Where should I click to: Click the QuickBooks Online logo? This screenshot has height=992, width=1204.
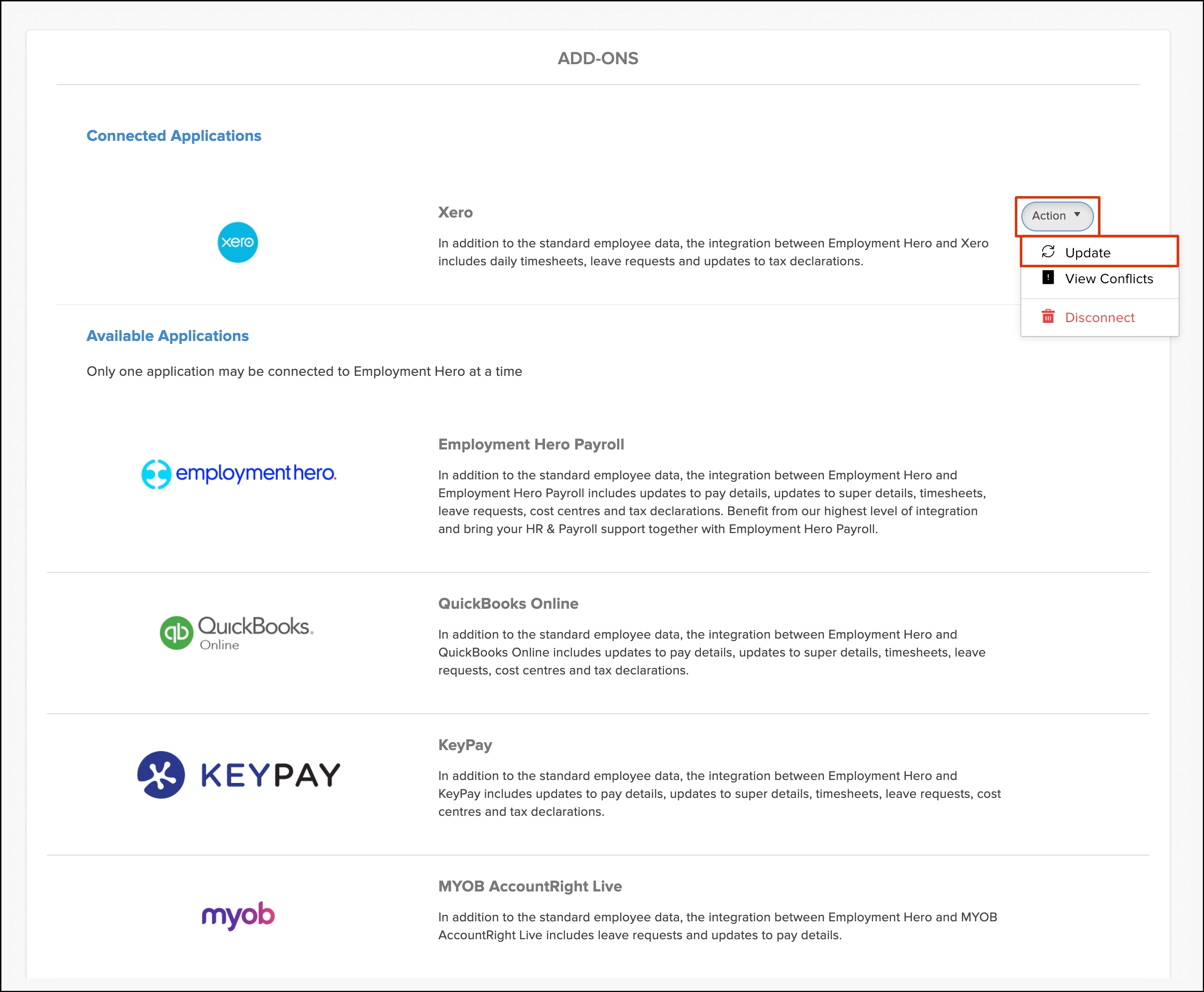tap(236, 633)
